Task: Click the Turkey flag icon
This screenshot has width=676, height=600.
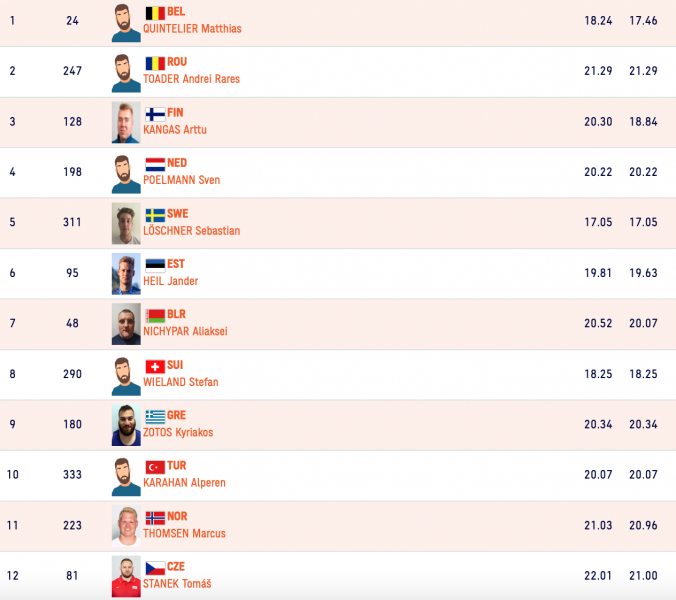Action: [x=155, y=467]
